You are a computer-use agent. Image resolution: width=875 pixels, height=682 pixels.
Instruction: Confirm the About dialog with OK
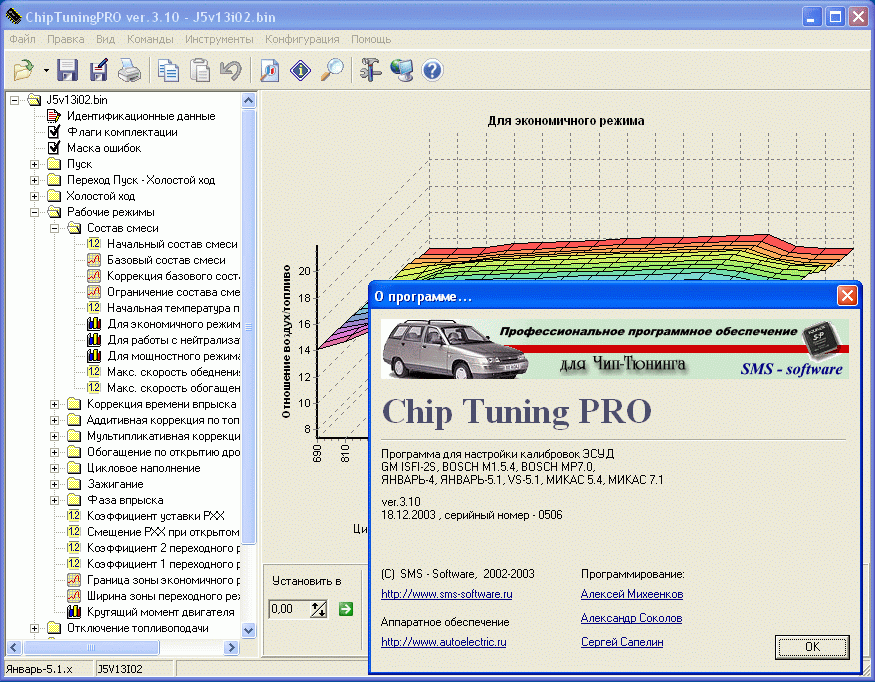tap(812, 647)
